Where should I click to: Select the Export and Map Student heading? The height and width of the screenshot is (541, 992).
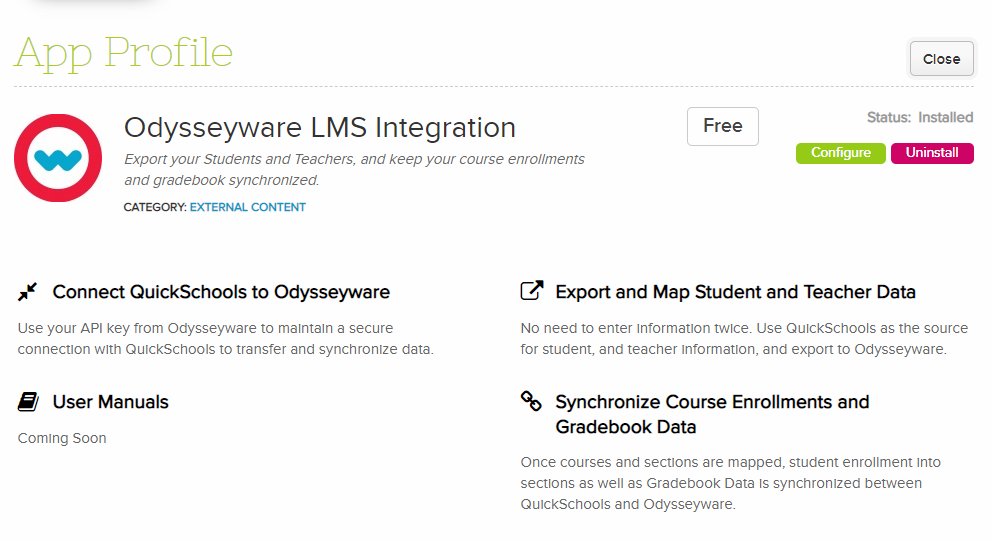735,292
